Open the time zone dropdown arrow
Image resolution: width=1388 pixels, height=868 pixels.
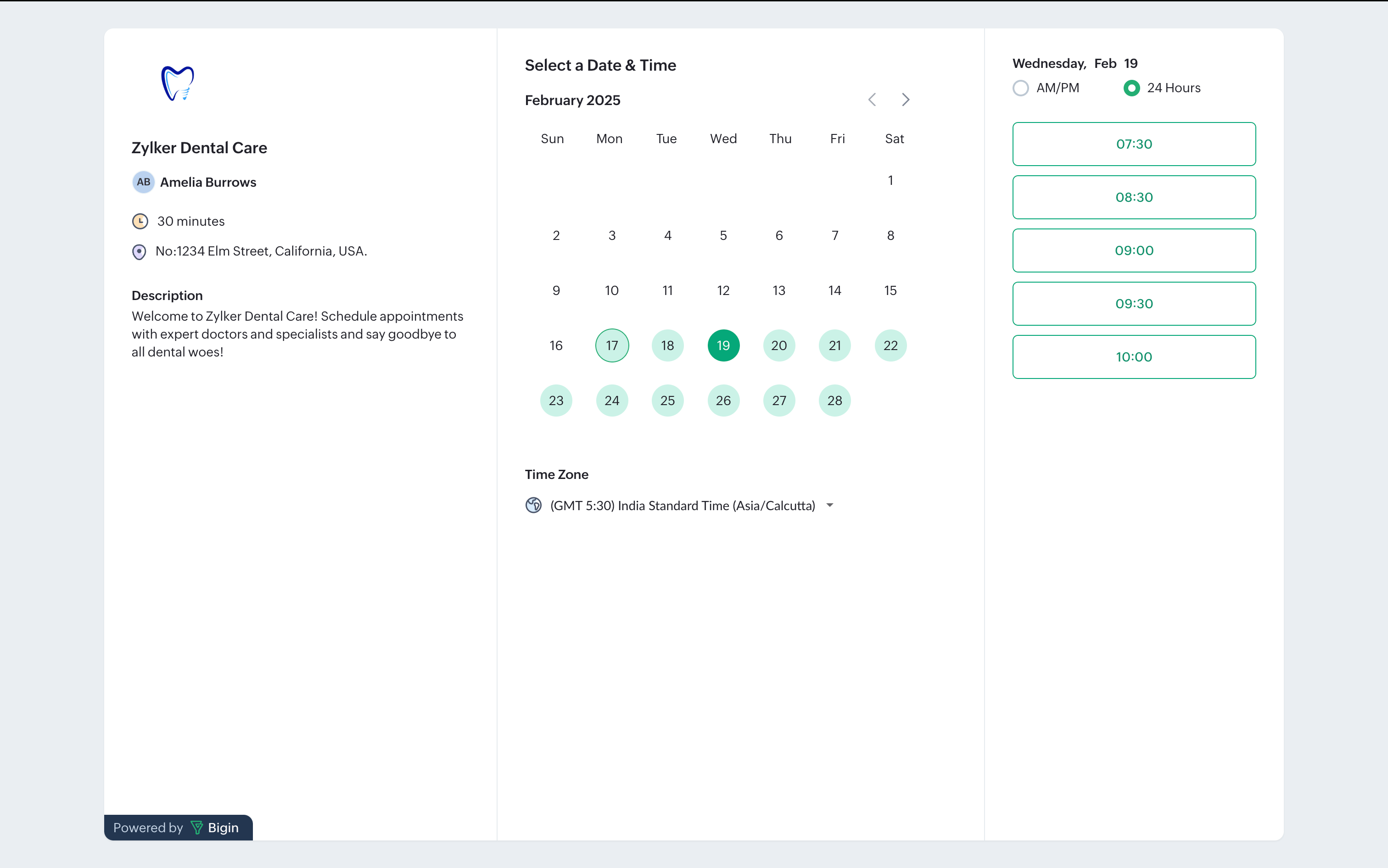coord(830,505)
